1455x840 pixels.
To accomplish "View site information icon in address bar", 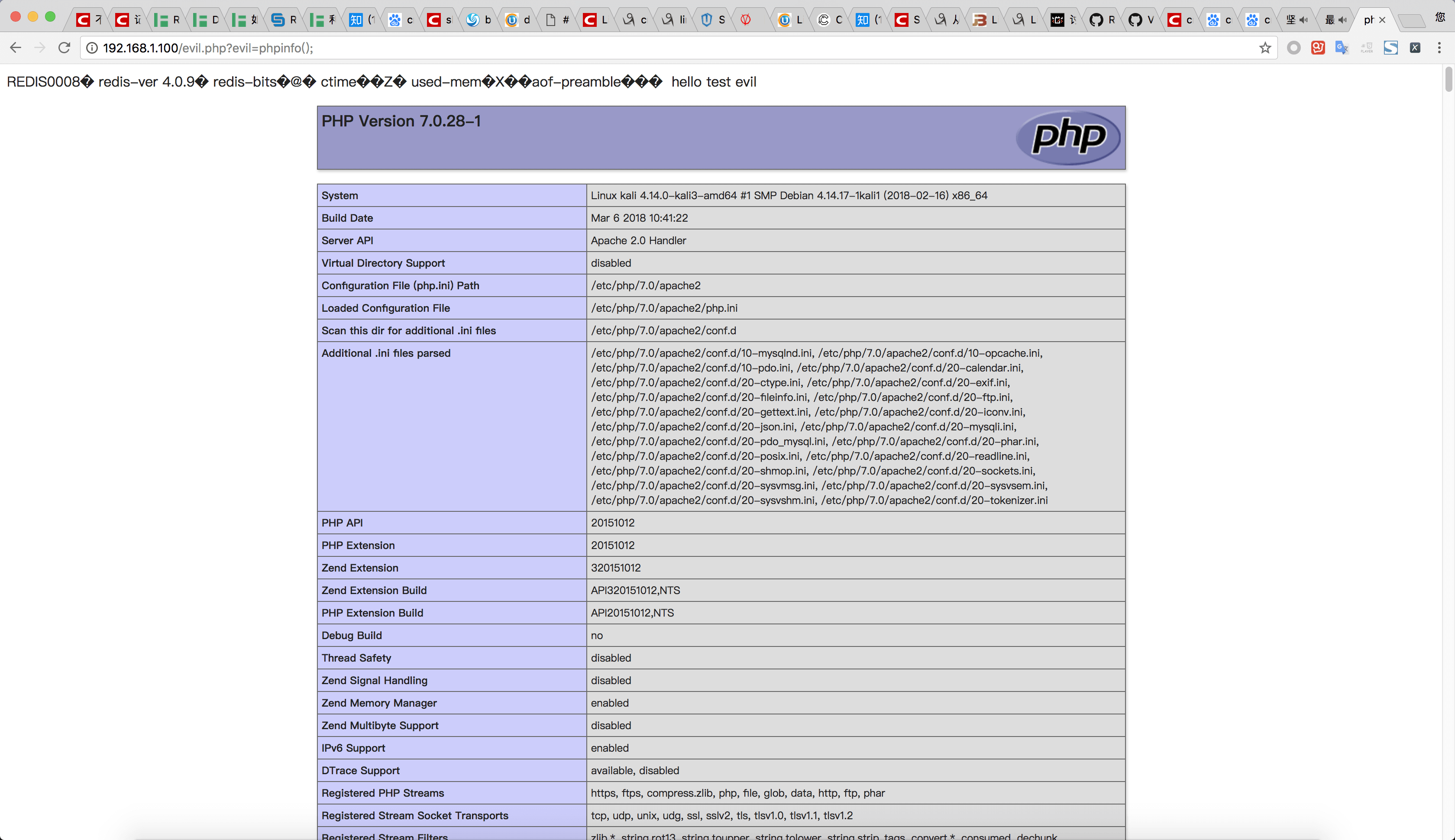I will pyautogui.click(x=92, y=48).
